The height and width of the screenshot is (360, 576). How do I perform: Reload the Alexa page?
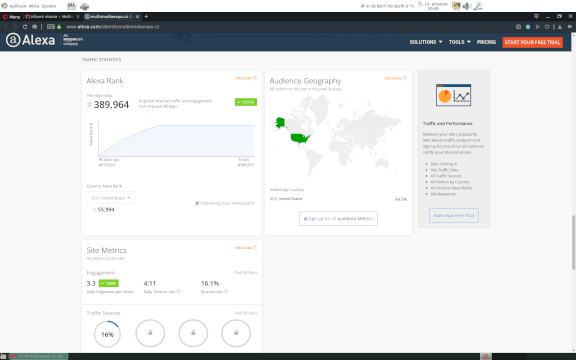(25, 26)
